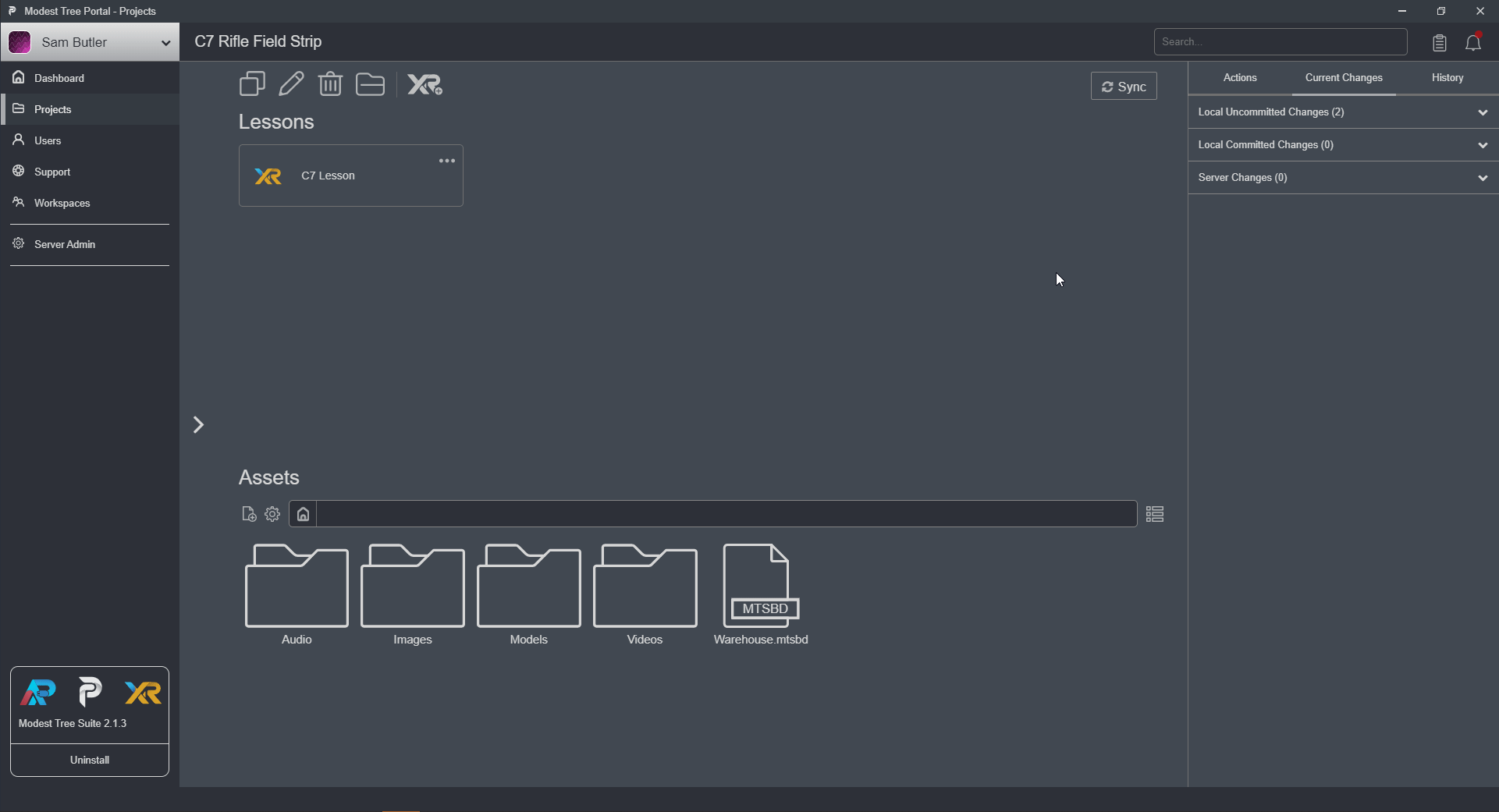Click the edit pencil icon
The height and width of the screenshot is (812, 1499).
291,83
